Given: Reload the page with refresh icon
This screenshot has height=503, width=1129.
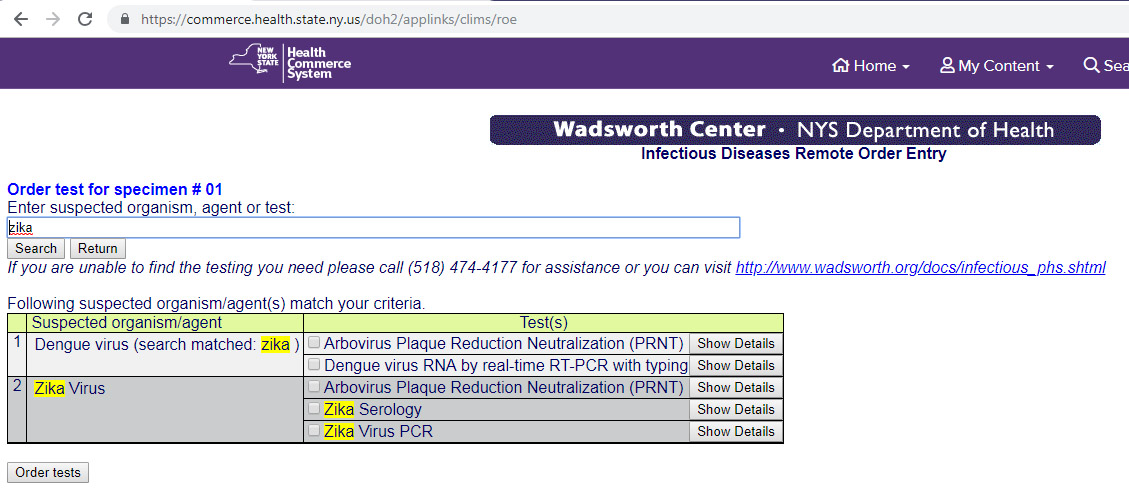Looking at the screenshot, I should pos(85,19).
